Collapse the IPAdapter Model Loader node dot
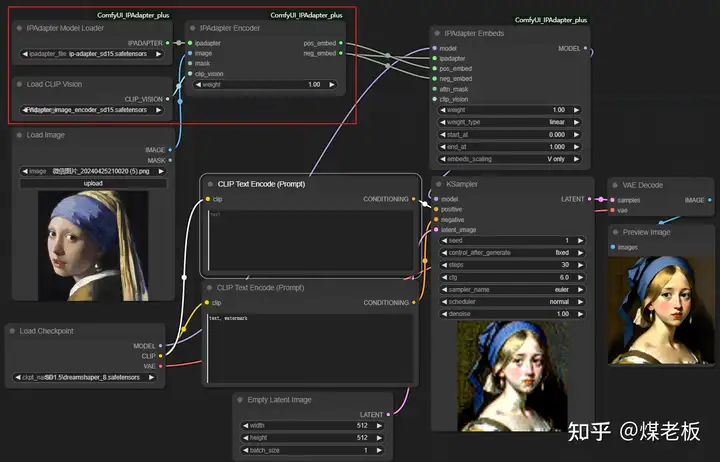This screenshot has height=462, width=720. point(19,28)
